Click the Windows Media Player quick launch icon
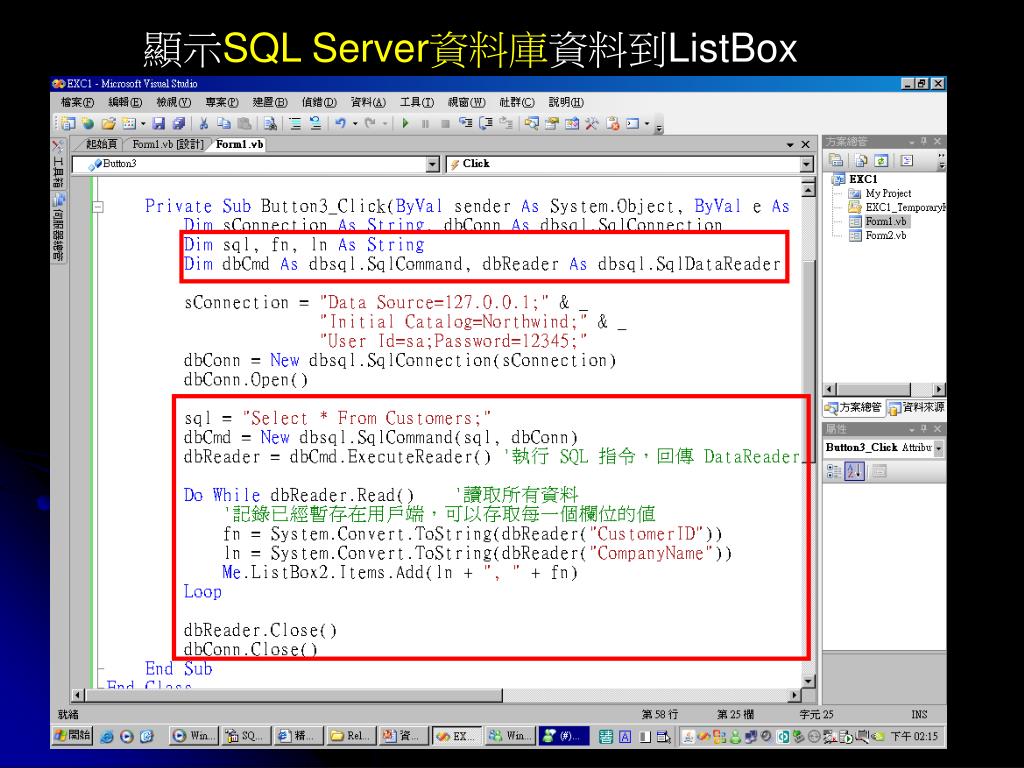Screen dimensions: 1024x768 (127, 736)
